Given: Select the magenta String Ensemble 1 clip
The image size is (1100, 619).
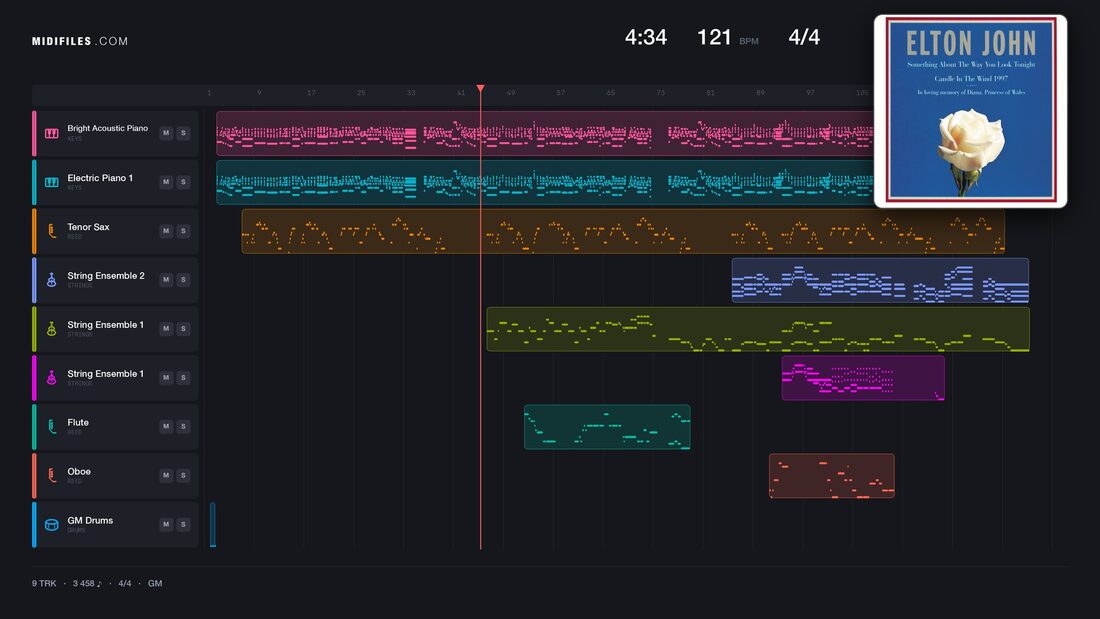Looking at the screenshot, I should point(863,378).
